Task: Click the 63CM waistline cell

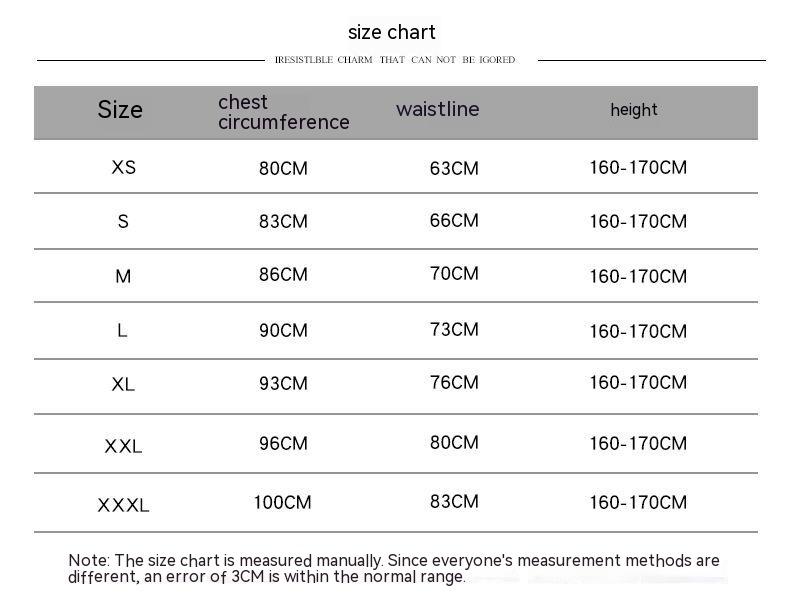Action: [454, 168]
